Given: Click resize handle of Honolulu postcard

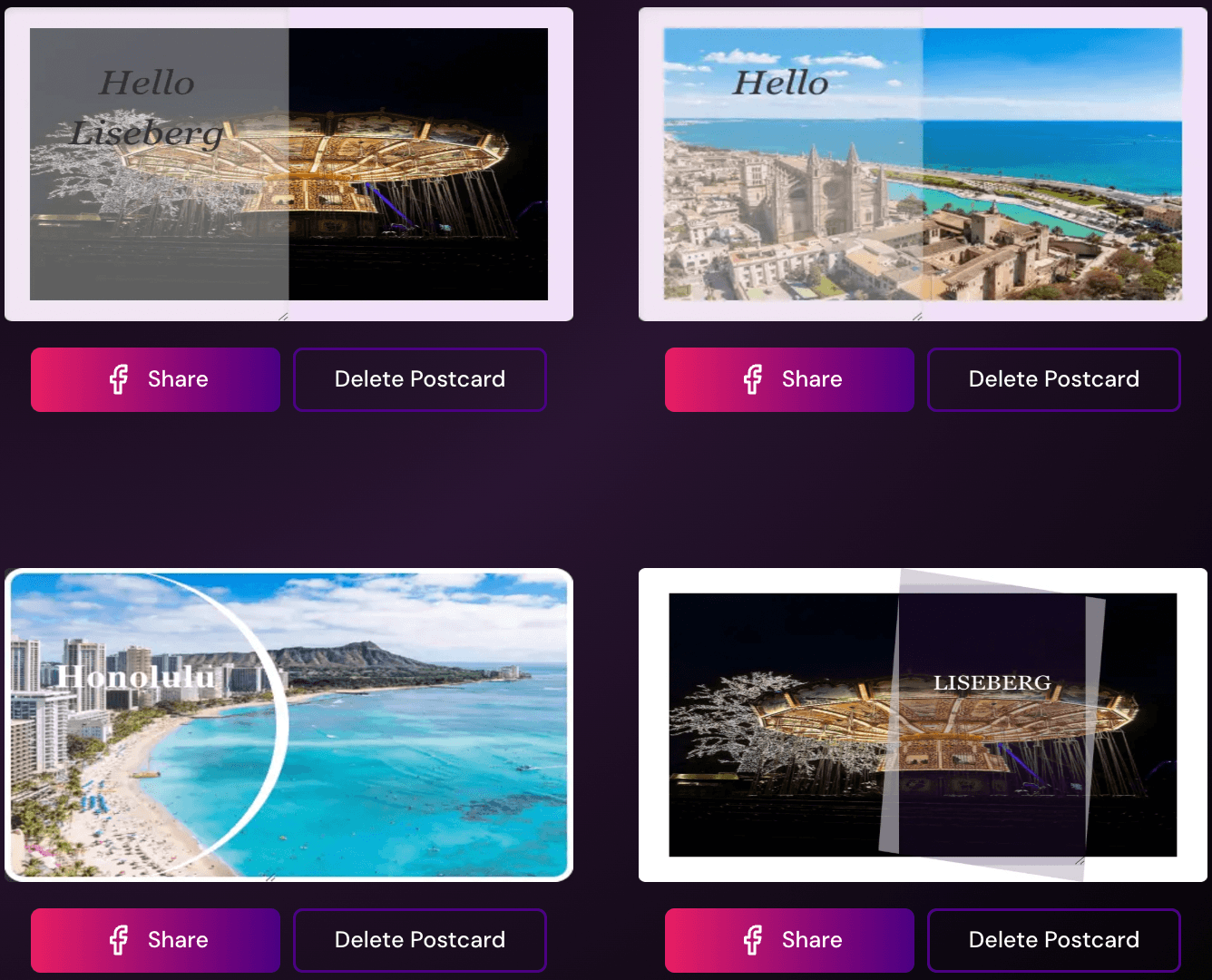Looking at the screenshot, I should pos(270,877).
